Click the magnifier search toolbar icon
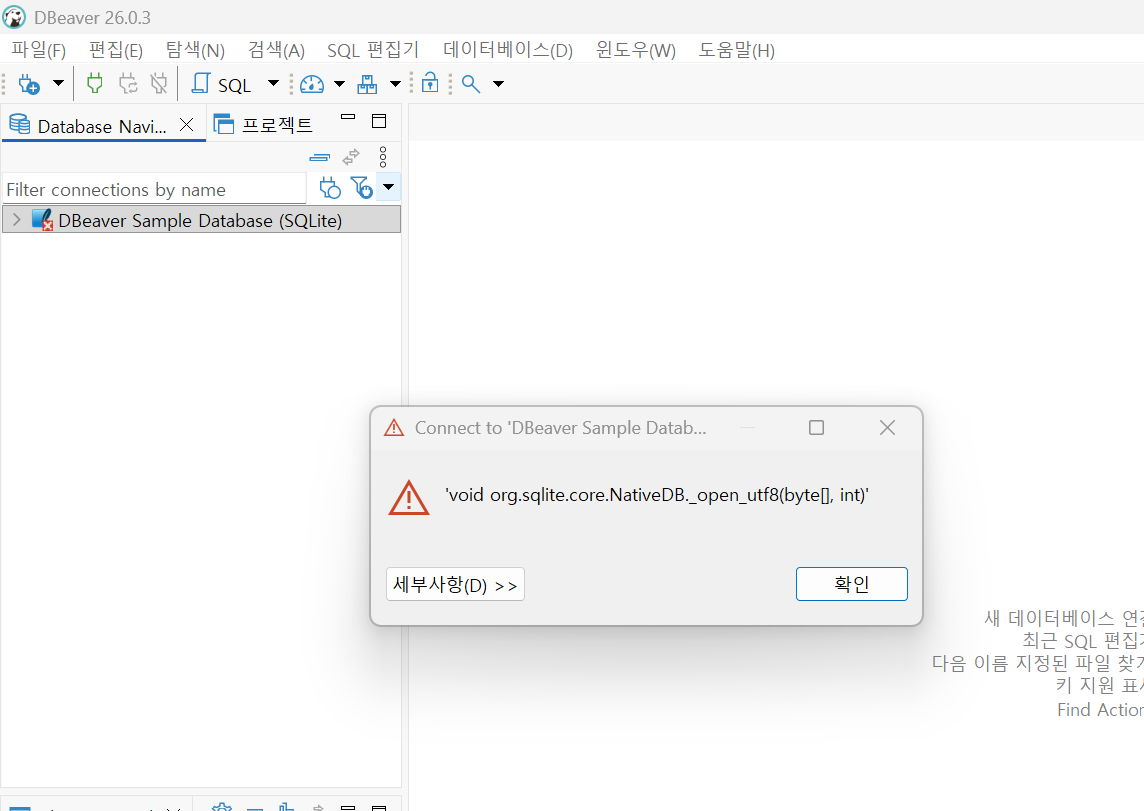 click(471, 84)
